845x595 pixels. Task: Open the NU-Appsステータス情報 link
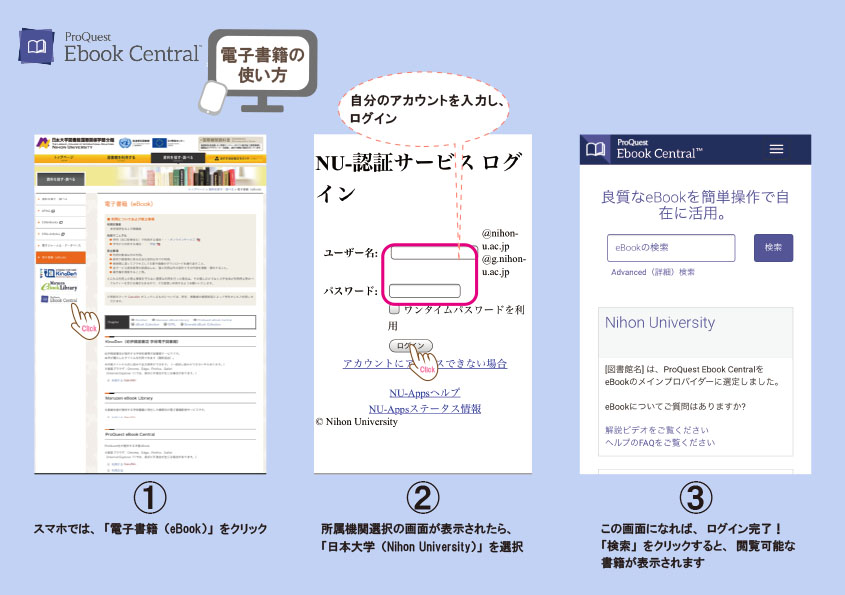coord(425,409)
